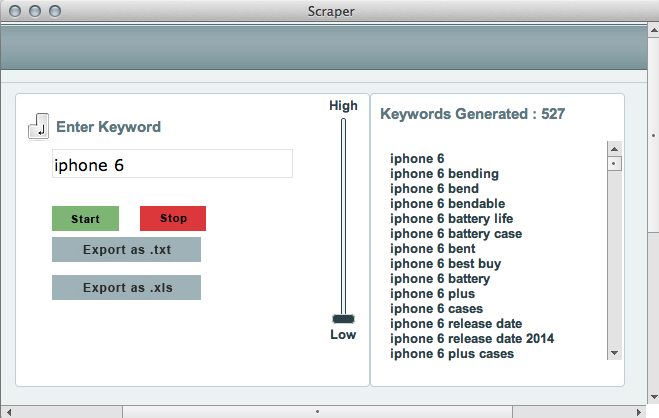The width and height of the screenshot is (659, 418).
Task: Zoom the Scraper window
Action: pos(55,11)
